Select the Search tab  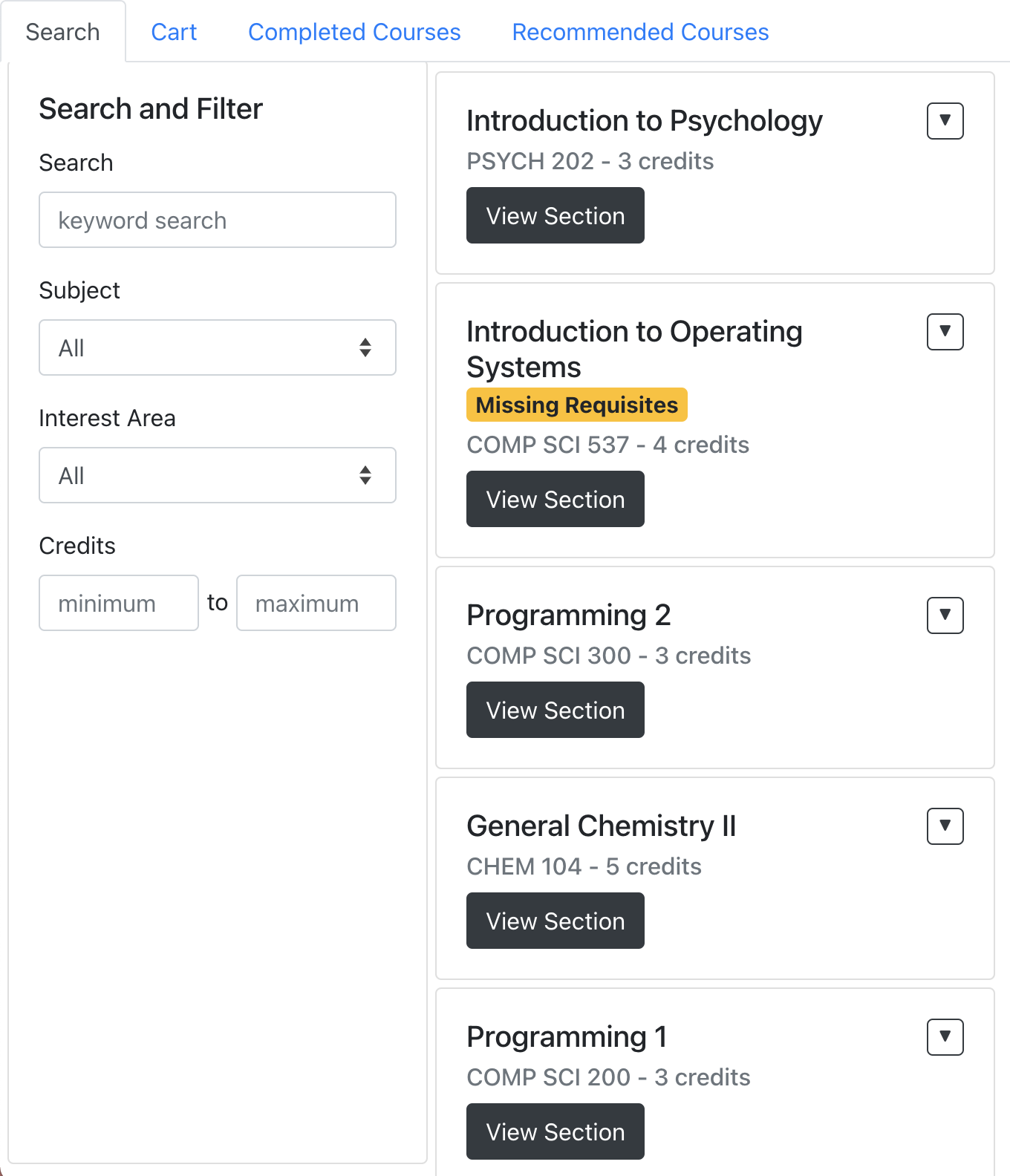62,32
